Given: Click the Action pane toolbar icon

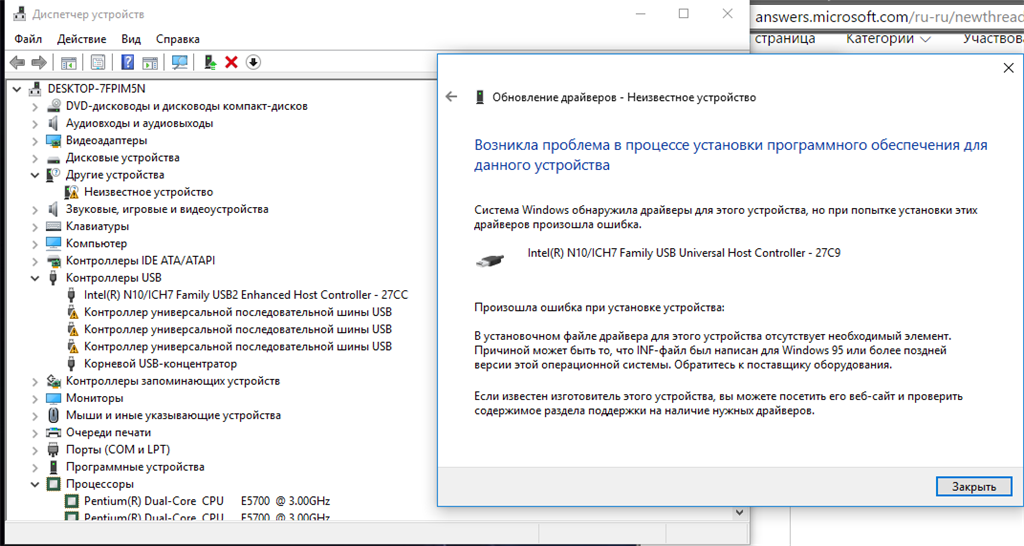Looking at the screenshot, I should pyautogui.click(x=150, y=62).
